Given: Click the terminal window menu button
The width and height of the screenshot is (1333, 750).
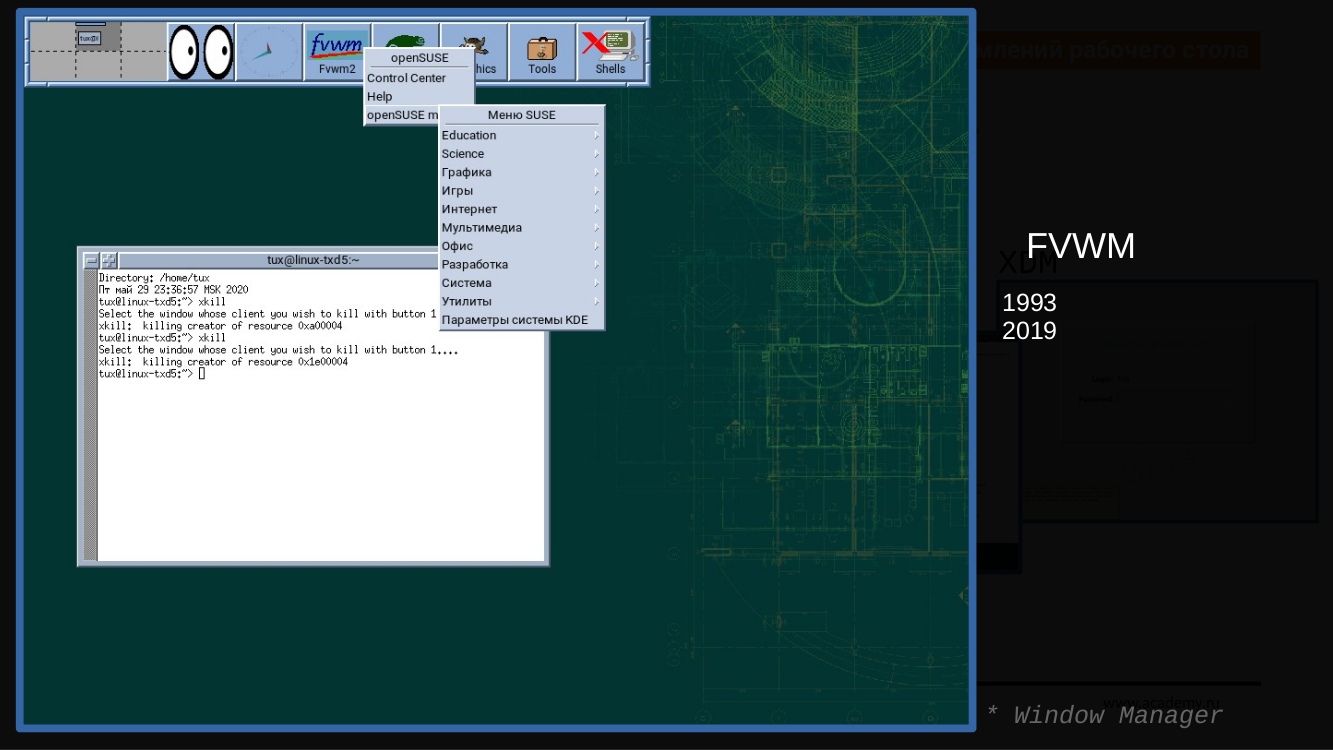Looking at the screenshot, I should point(91,260).
